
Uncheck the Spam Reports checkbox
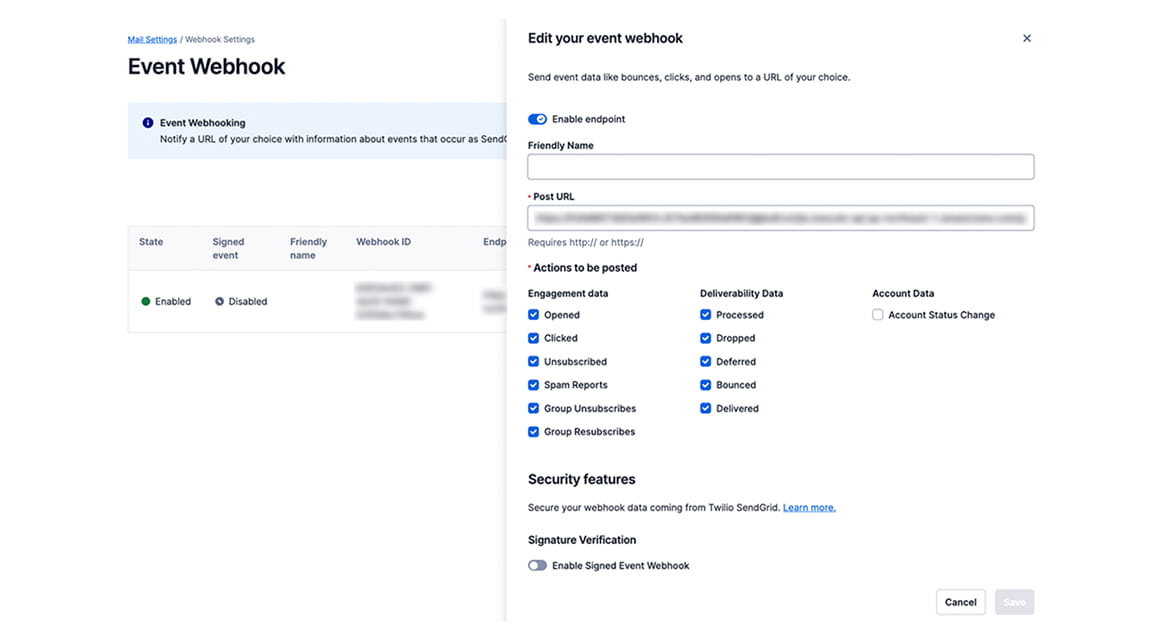534,385
